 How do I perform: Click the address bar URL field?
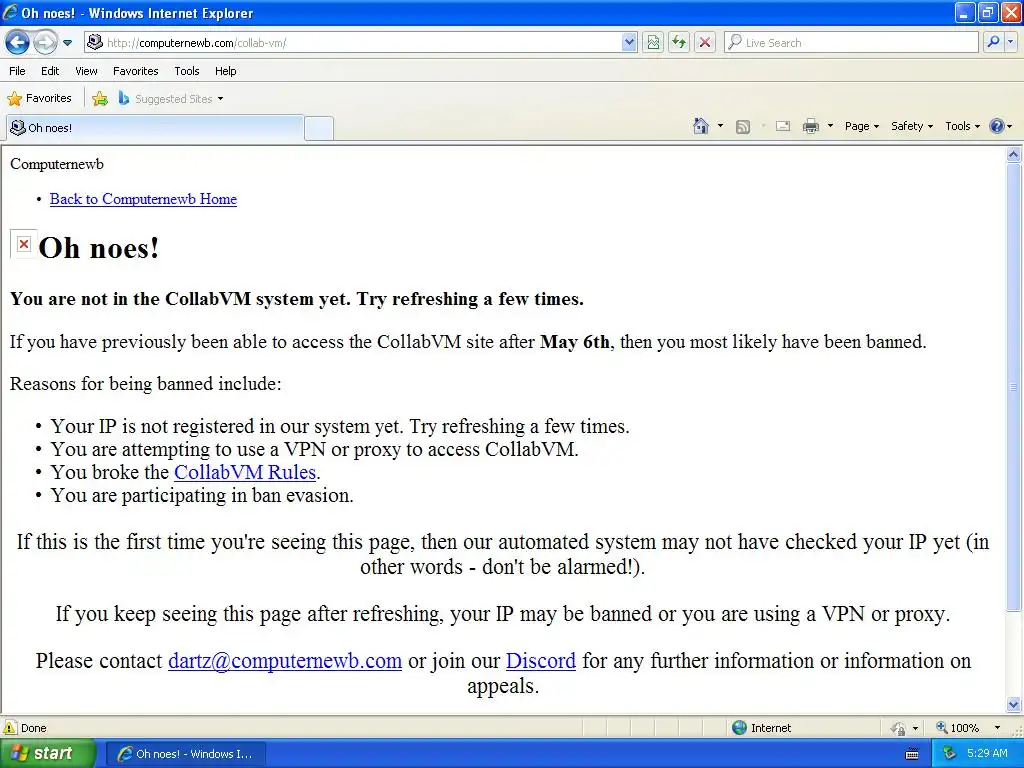tap(353, 42)
